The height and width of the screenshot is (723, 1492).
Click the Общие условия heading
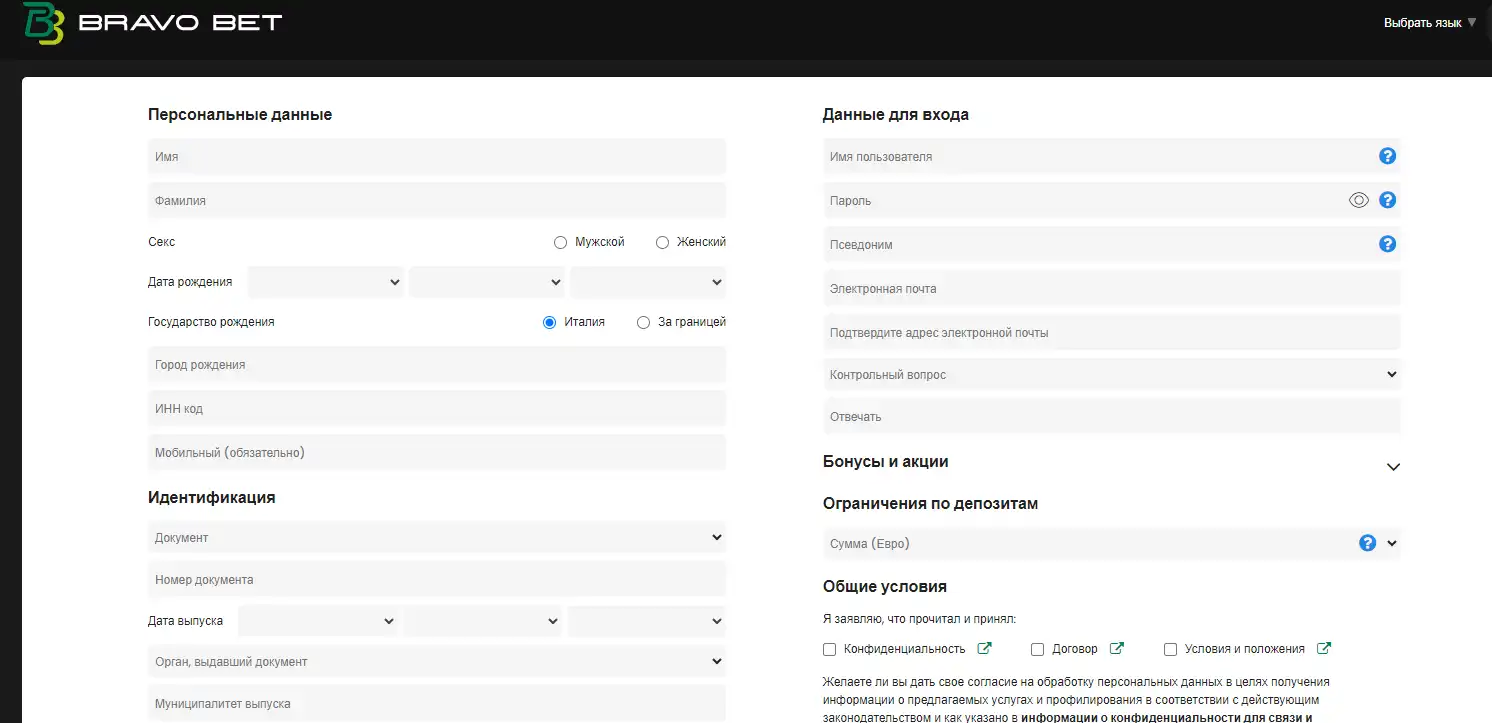[x=884, y=586]
